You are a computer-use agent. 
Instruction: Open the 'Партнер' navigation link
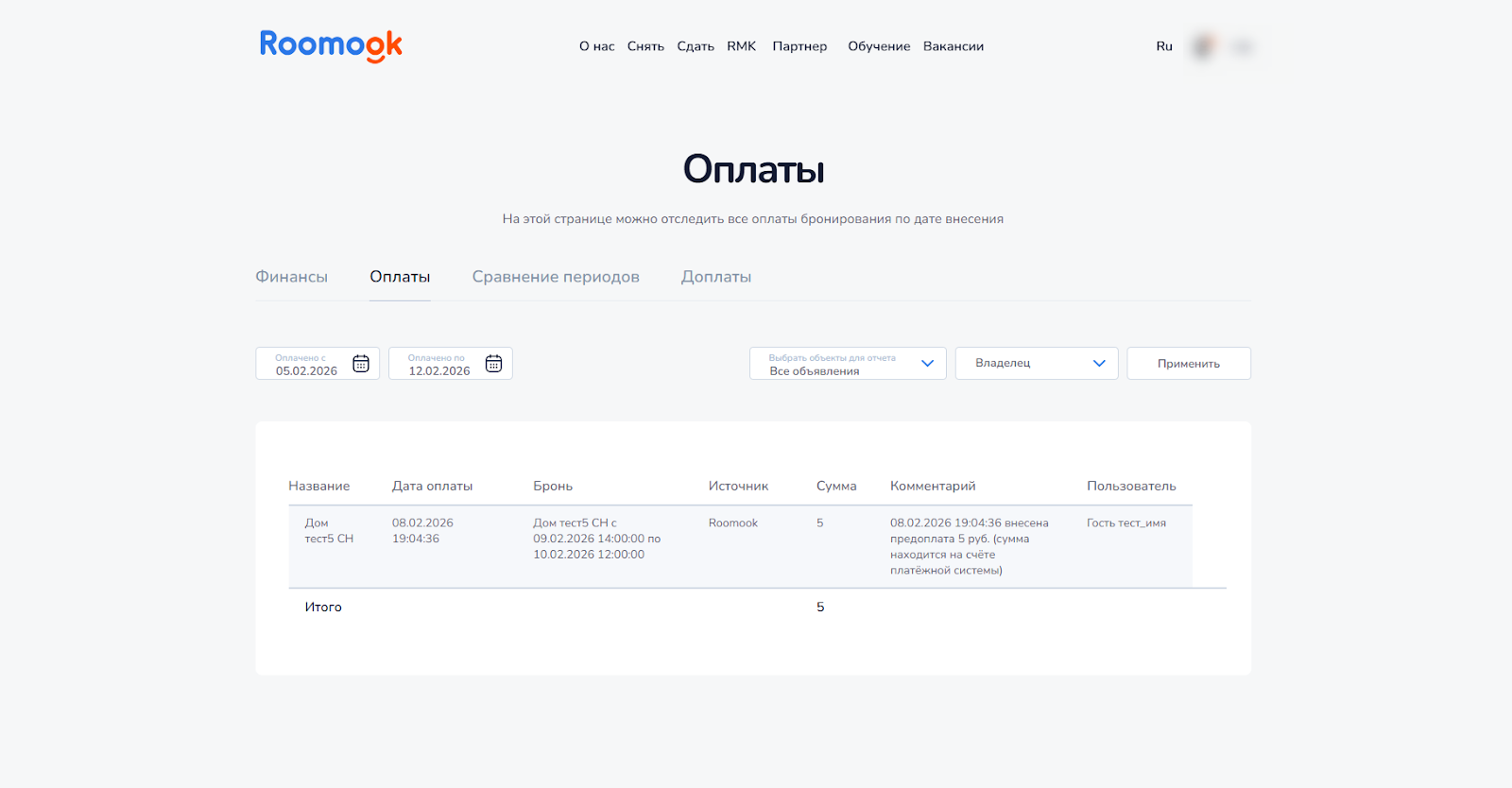[x=799, y=46]
